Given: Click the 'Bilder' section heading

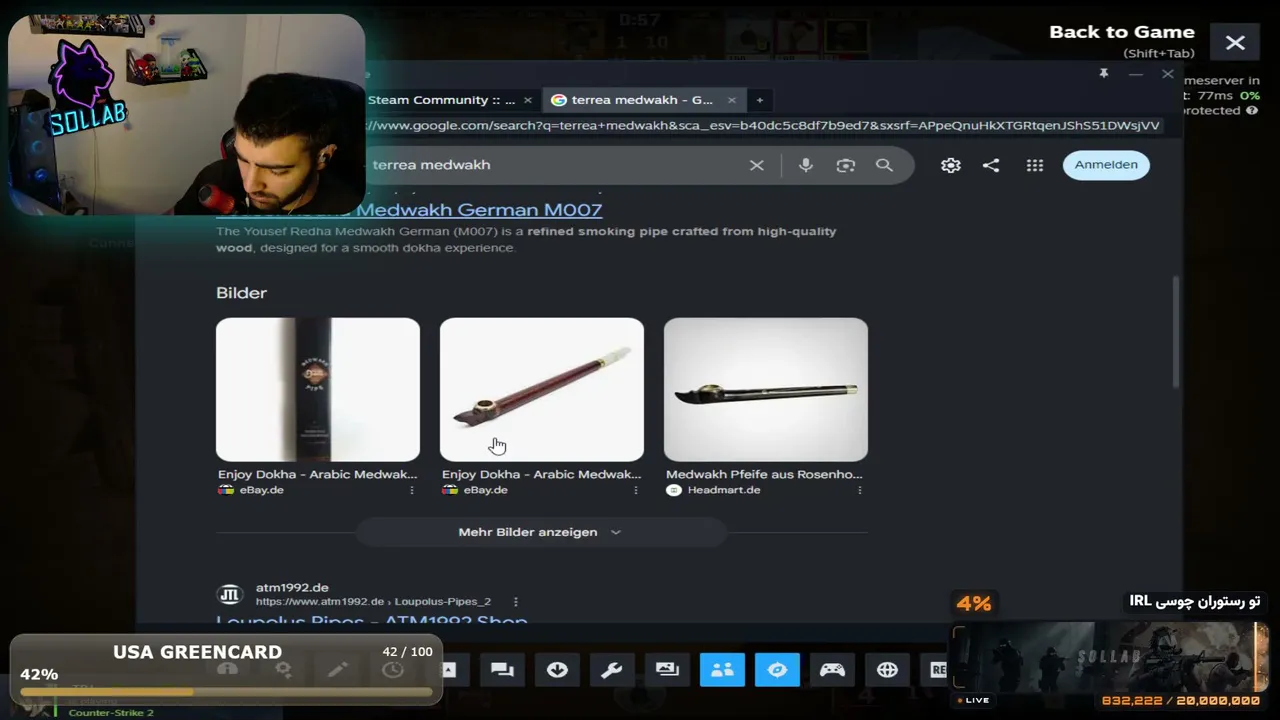Looking at the screenshot, I should click(x=241, y=293).
